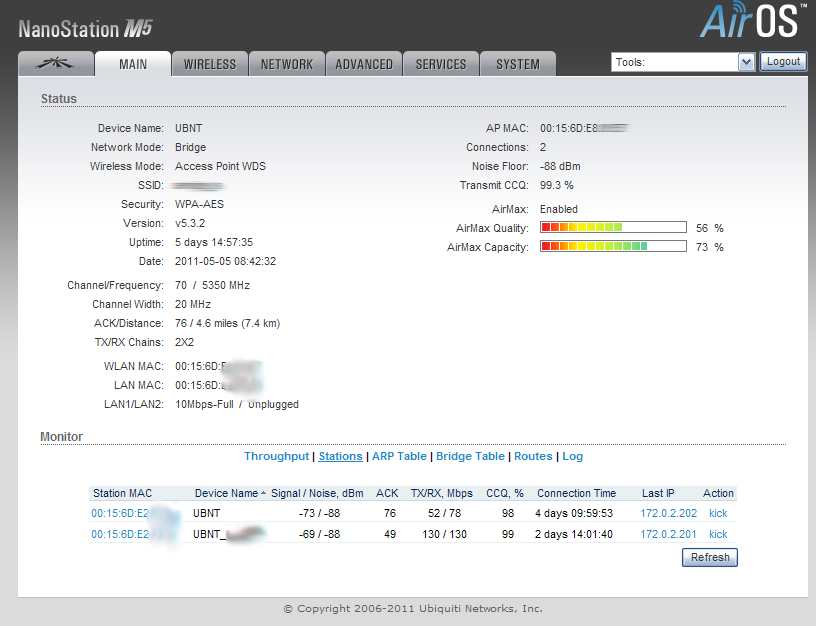Open the Ubiquiti logo tab
816x626 pixels.
pos(56,64)
